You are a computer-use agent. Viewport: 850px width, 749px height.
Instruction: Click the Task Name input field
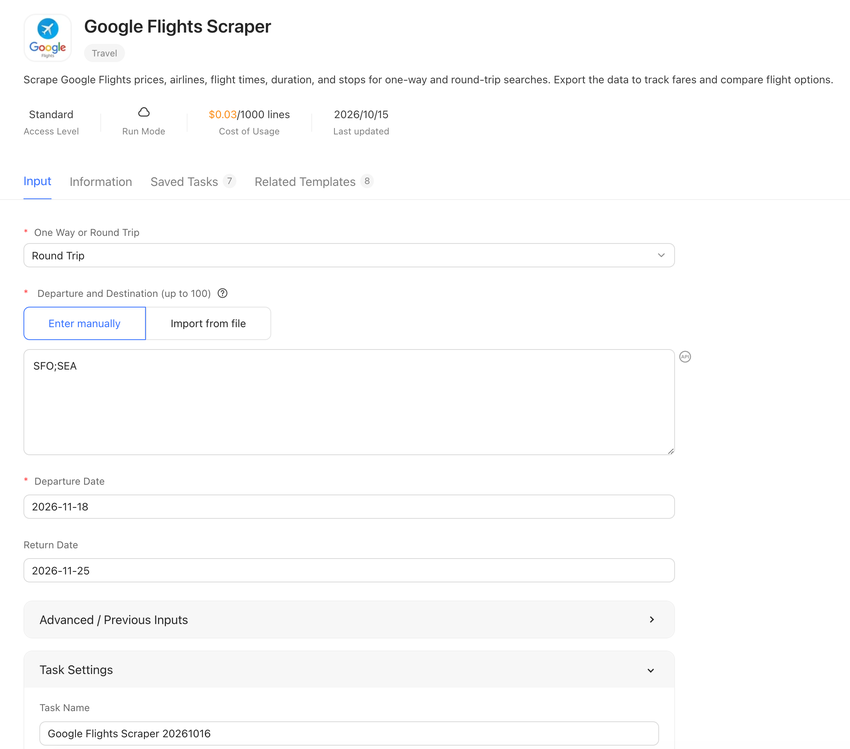[x=349, y=733]
